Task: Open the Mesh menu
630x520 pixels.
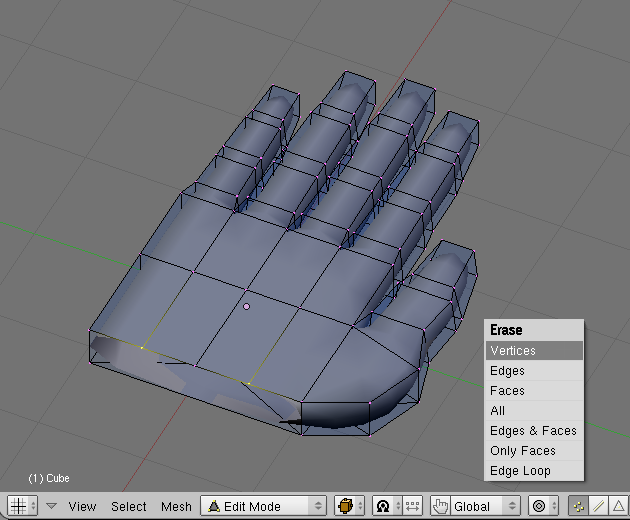Action: (x=176, y=506)
